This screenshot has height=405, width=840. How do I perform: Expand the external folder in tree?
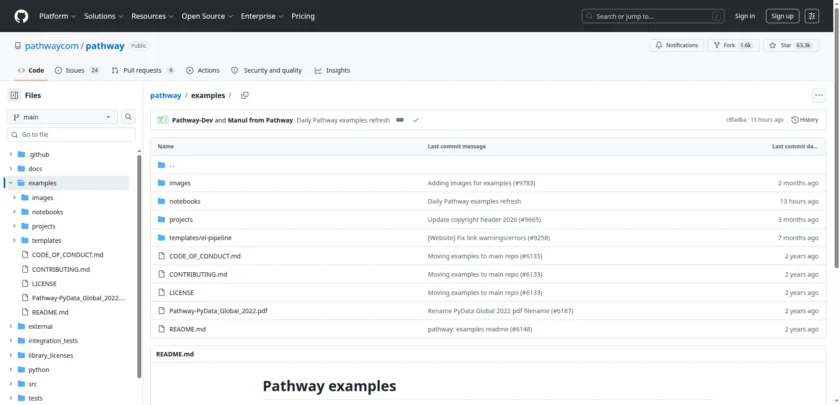click(x=10, y=326)
